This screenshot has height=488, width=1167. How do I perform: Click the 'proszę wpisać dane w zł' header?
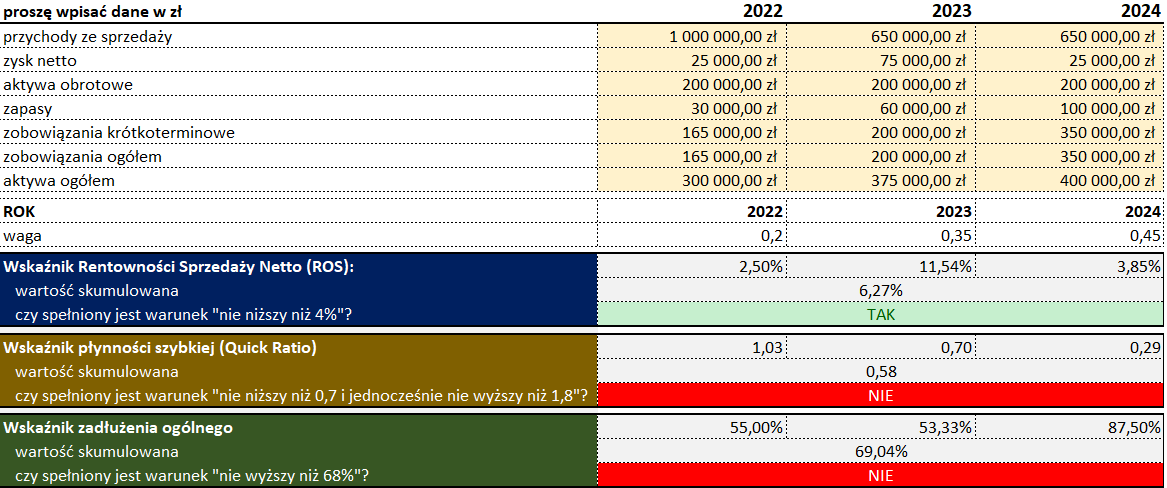point(94,11)
